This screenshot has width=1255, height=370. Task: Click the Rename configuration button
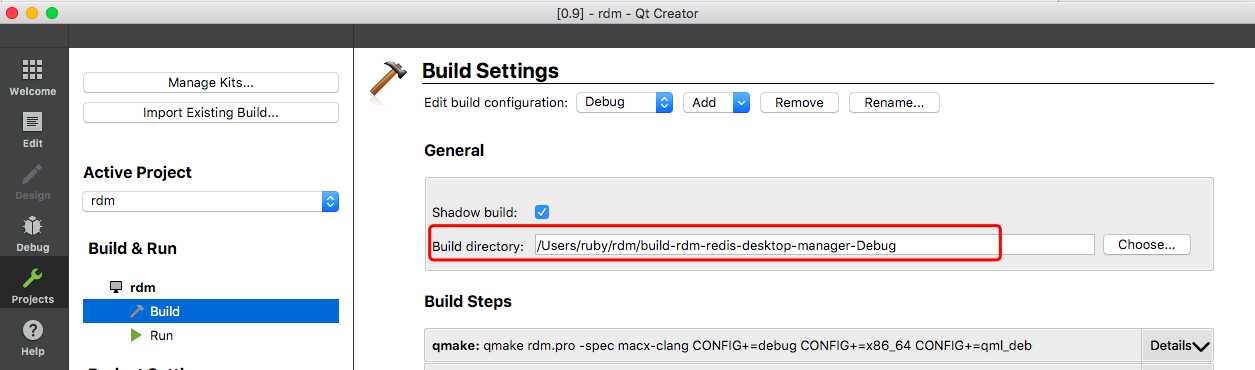[894, 102]
